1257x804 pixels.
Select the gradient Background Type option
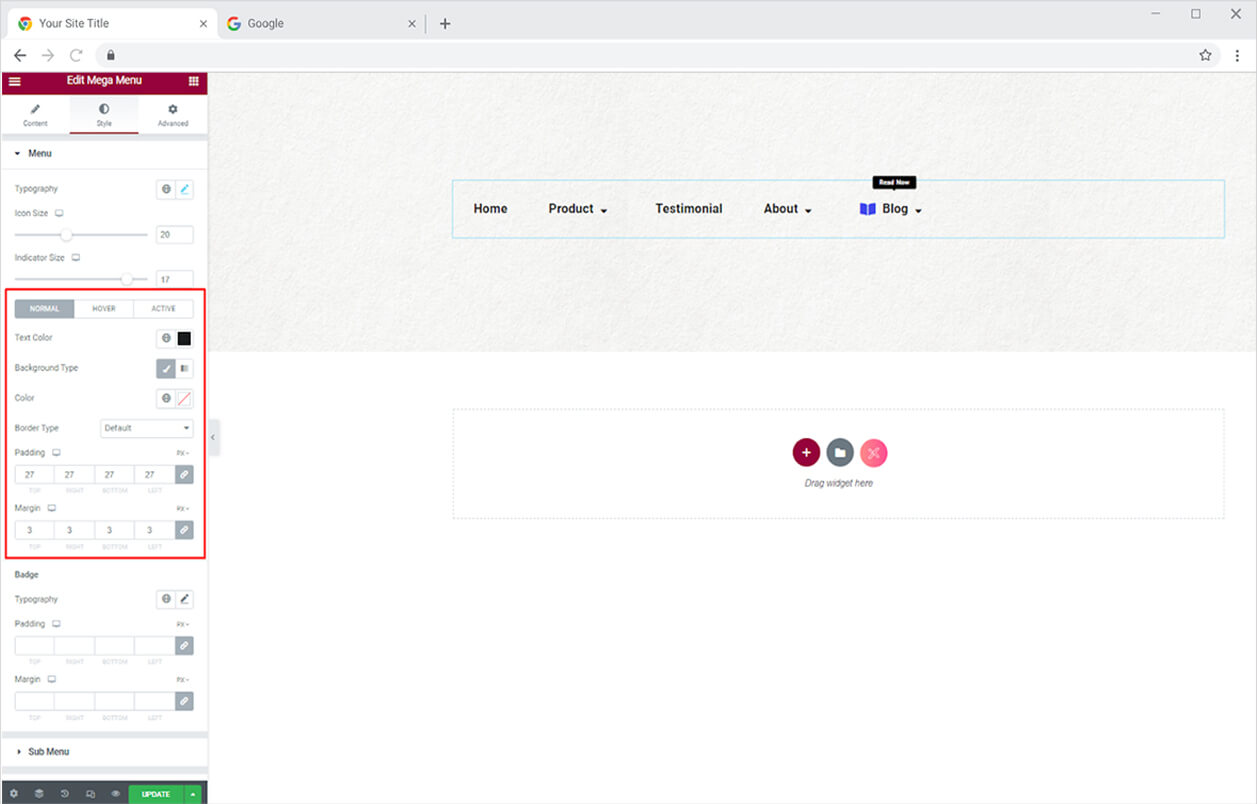tap(185, 368)
